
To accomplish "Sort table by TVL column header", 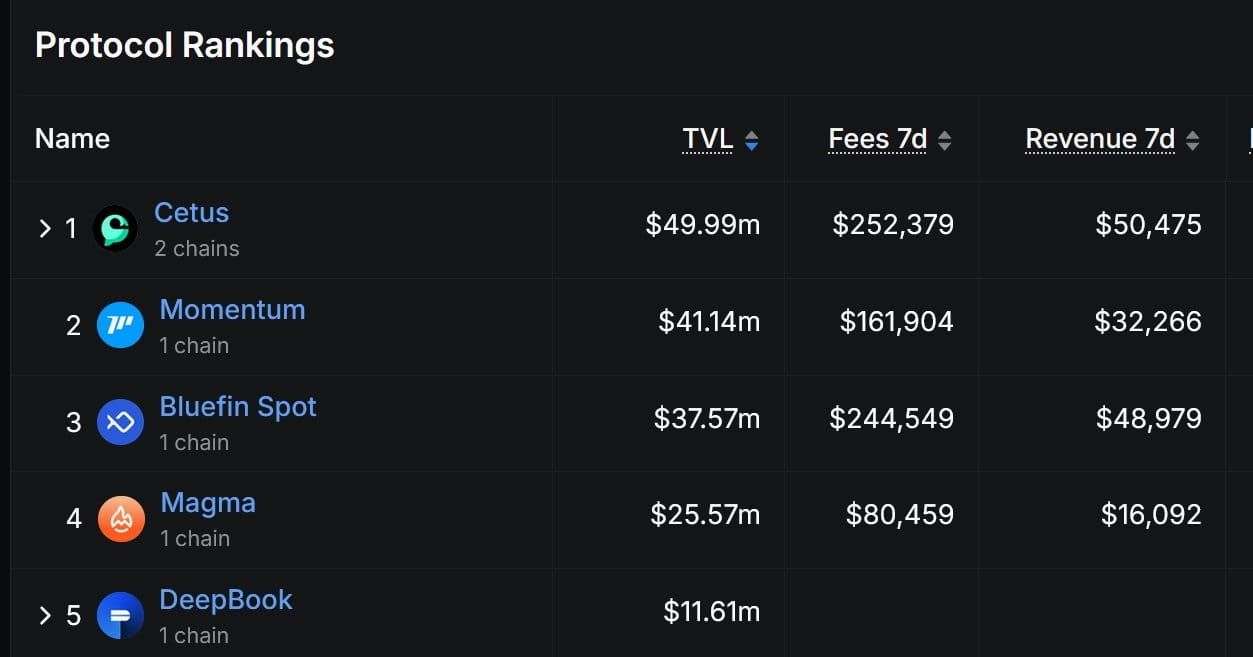I will click(x=707, y=139).
